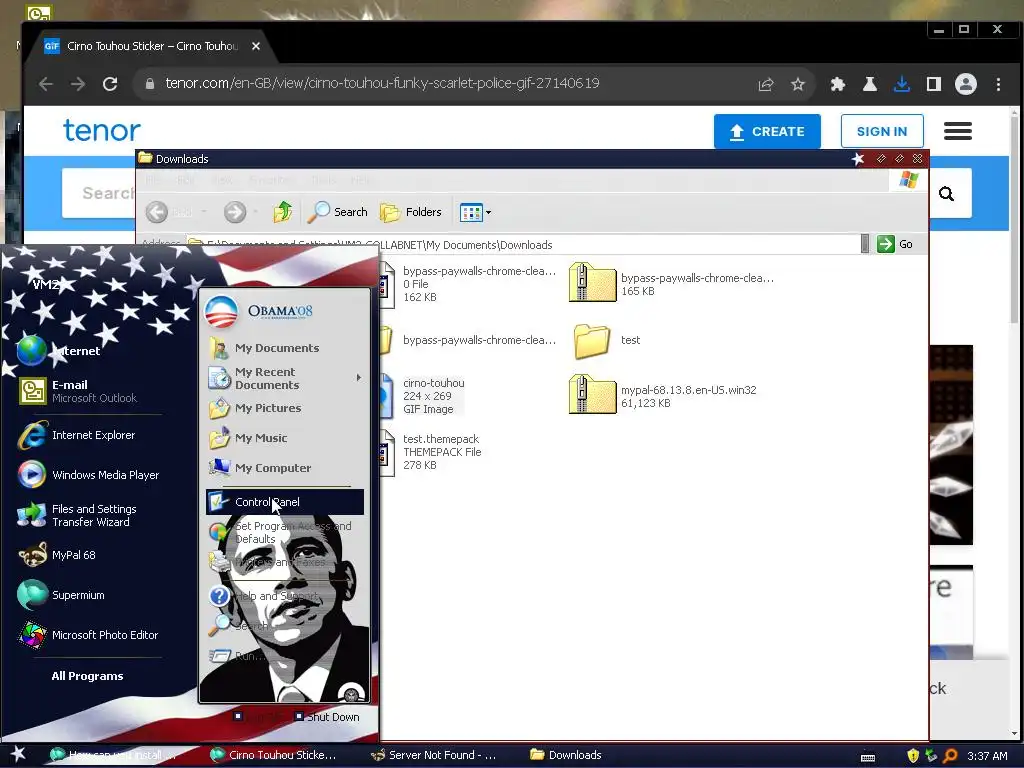Expand All Programs list
Image resolution: width=1024 pixels, height=768 pixels.
tap(88, 676)
